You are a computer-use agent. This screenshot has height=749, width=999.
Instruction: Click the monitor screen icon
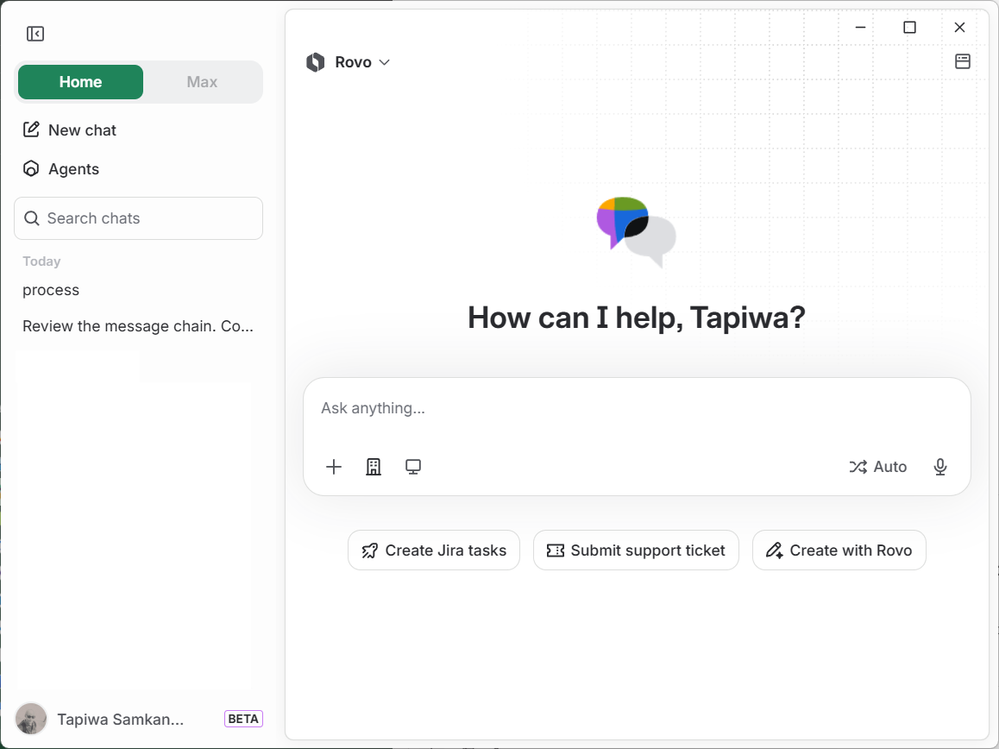coord(413,467)
